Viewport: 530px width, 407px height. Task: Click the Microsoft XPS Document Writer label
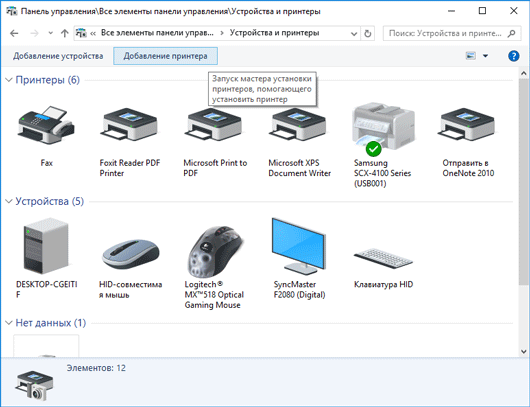299,168
